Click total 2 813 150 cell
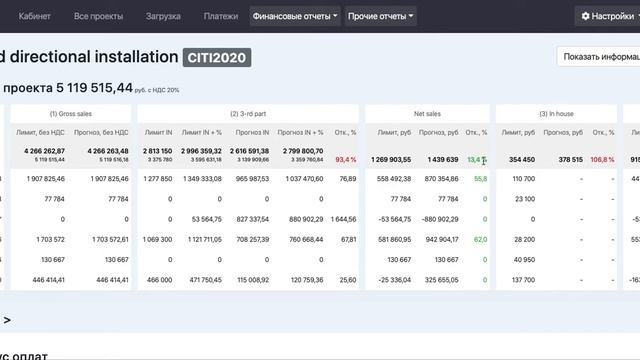 pyautogui.click(x=158, y=151)
